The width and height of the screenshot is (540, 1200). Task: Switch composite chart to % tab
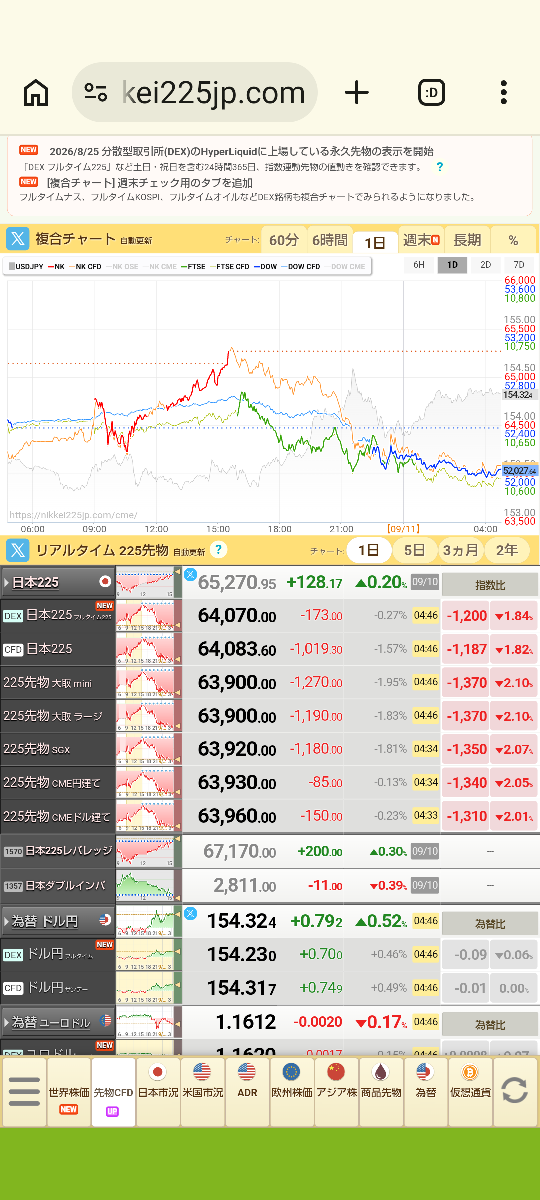click(x=513, y=240)
